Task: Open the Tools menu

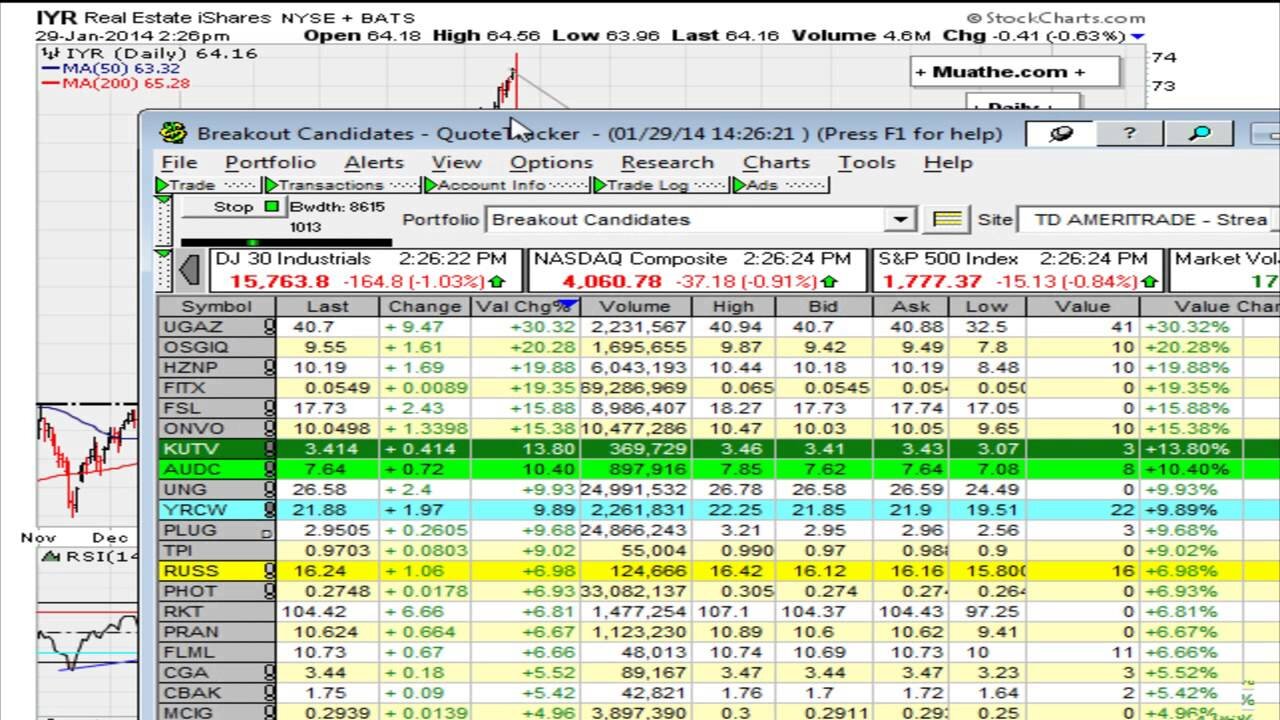Action: point(866,162)
